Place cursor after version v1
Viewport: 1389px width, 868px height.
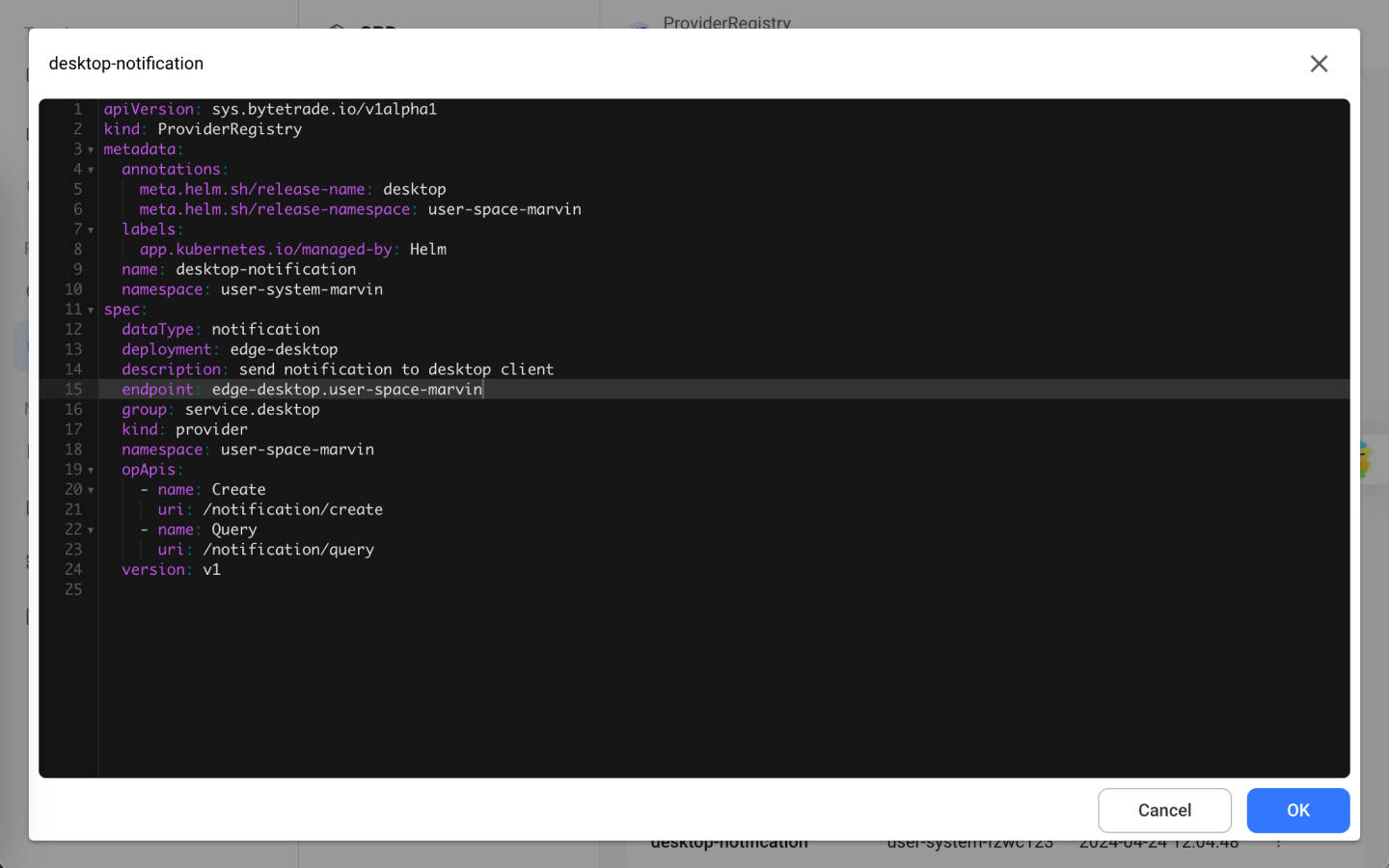pos(221,570)
